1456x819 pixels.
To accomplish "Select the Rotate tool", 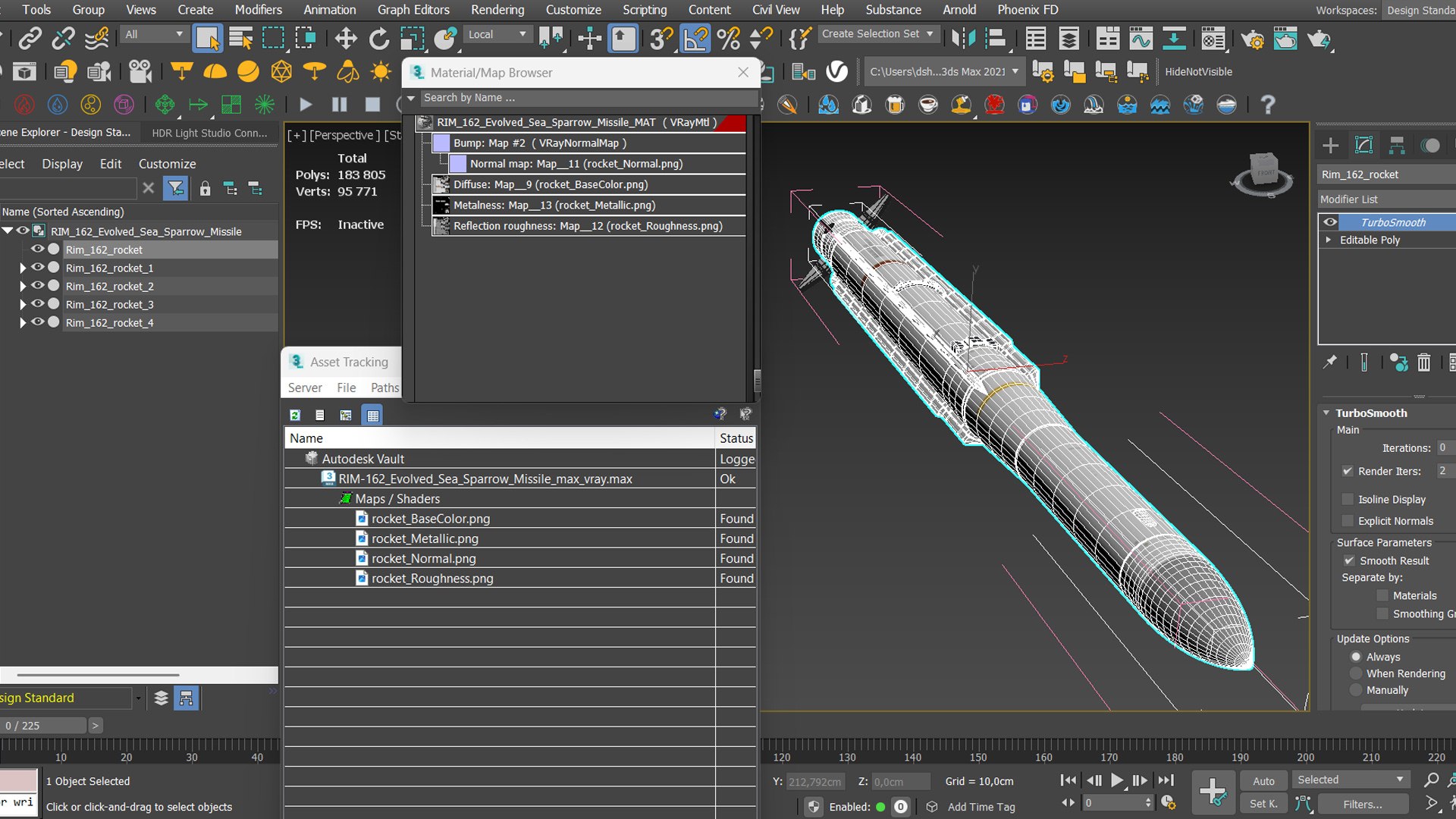I will pos(378,38).
